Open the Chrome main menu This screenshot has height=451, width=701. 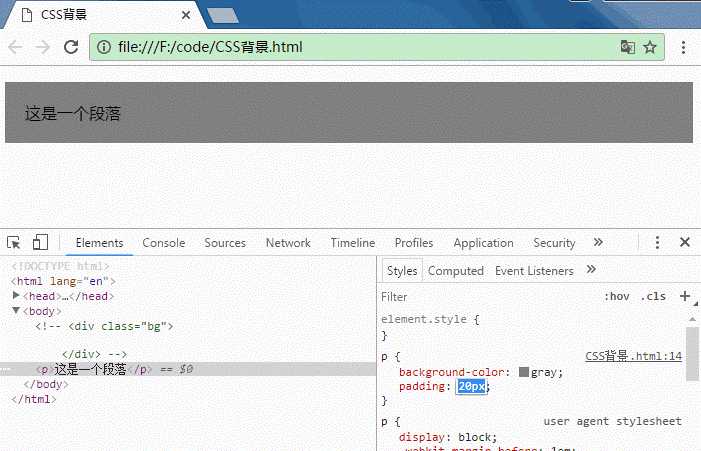click(683, 47)
